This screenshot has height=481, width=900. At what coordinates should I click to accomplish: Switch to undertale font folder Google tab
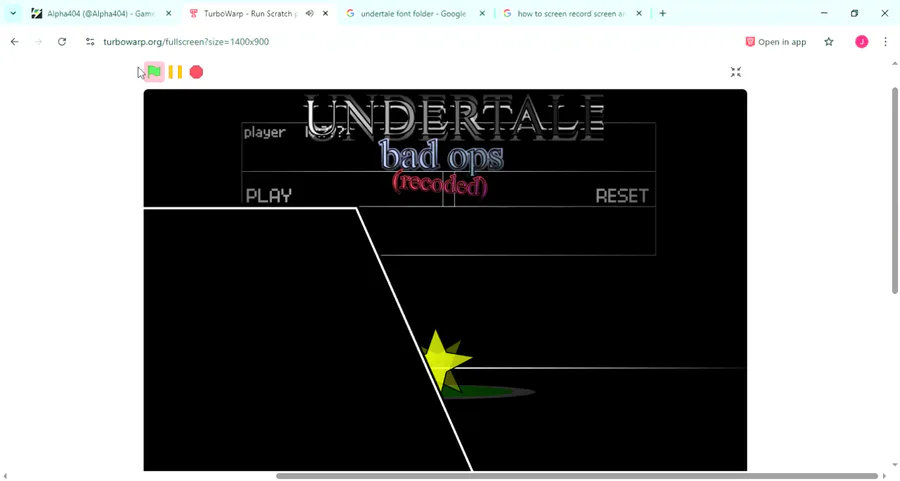click(413, 13)
